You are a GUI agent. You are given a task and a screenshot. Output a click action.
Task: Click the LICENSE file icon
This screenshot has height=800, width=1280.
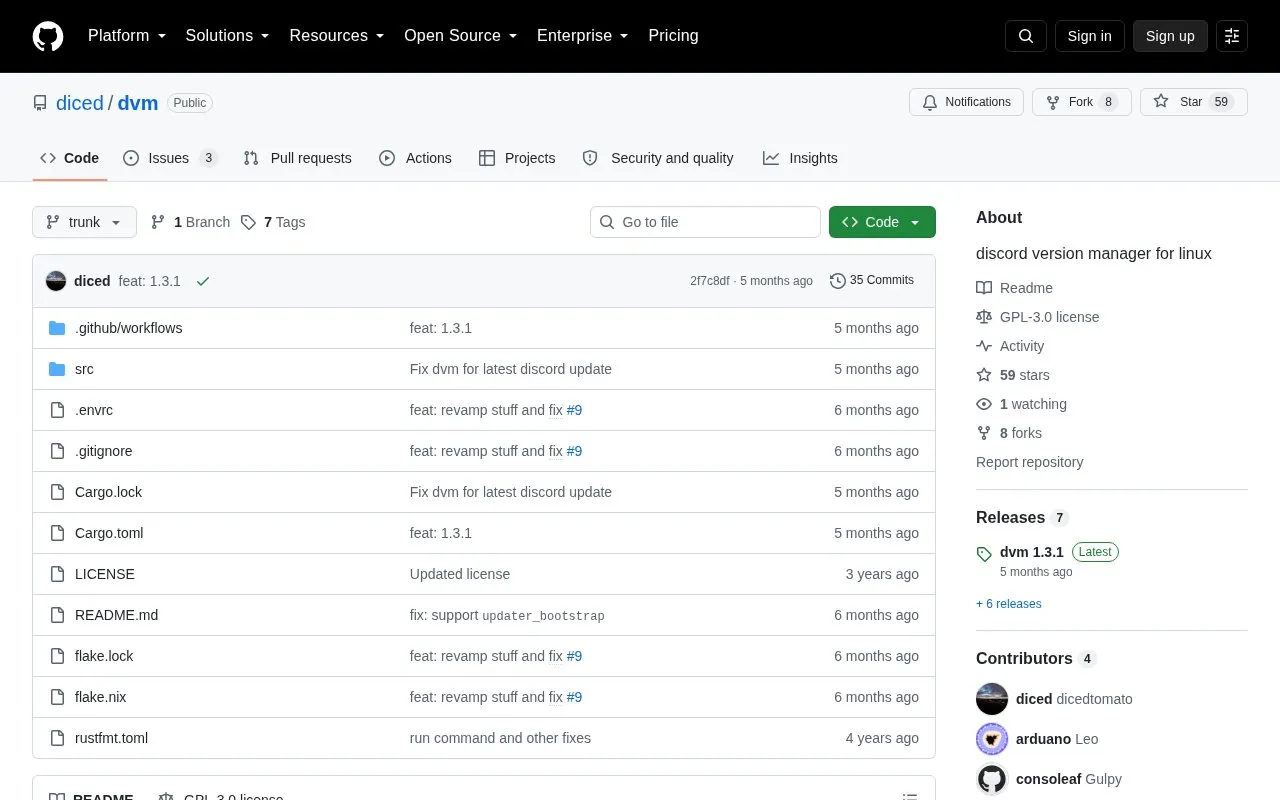(x=57, y=574)
